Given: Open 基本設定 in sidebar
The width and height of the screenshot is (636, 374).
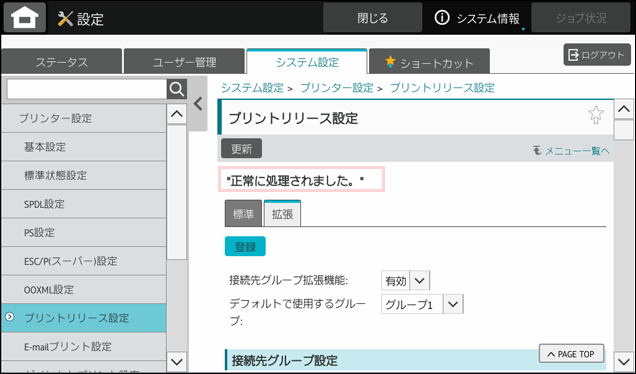Looking at the screenshot, I should pos(84,147).
